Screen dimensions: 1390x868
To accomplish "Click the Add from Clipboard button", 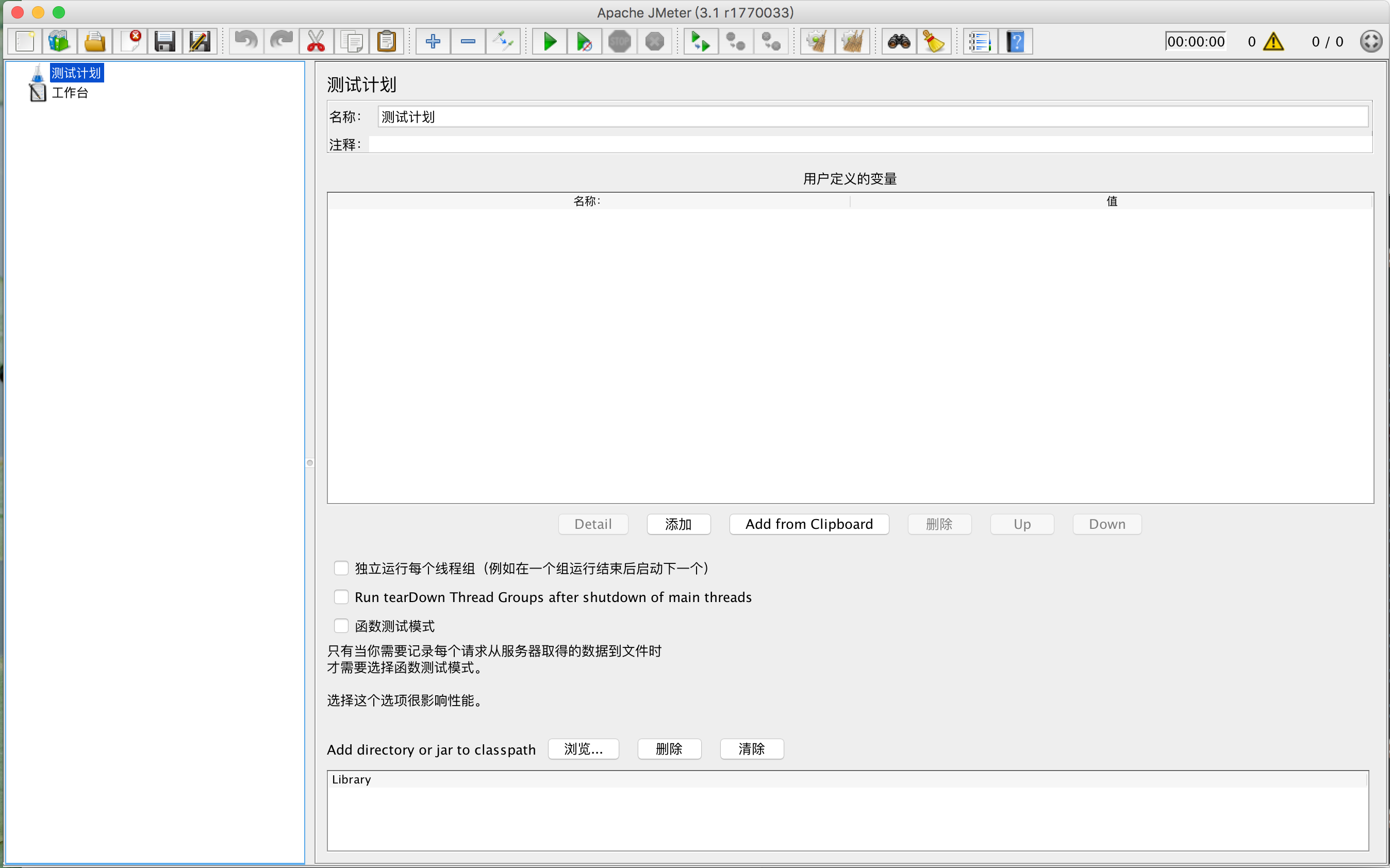I will point(809,524).
